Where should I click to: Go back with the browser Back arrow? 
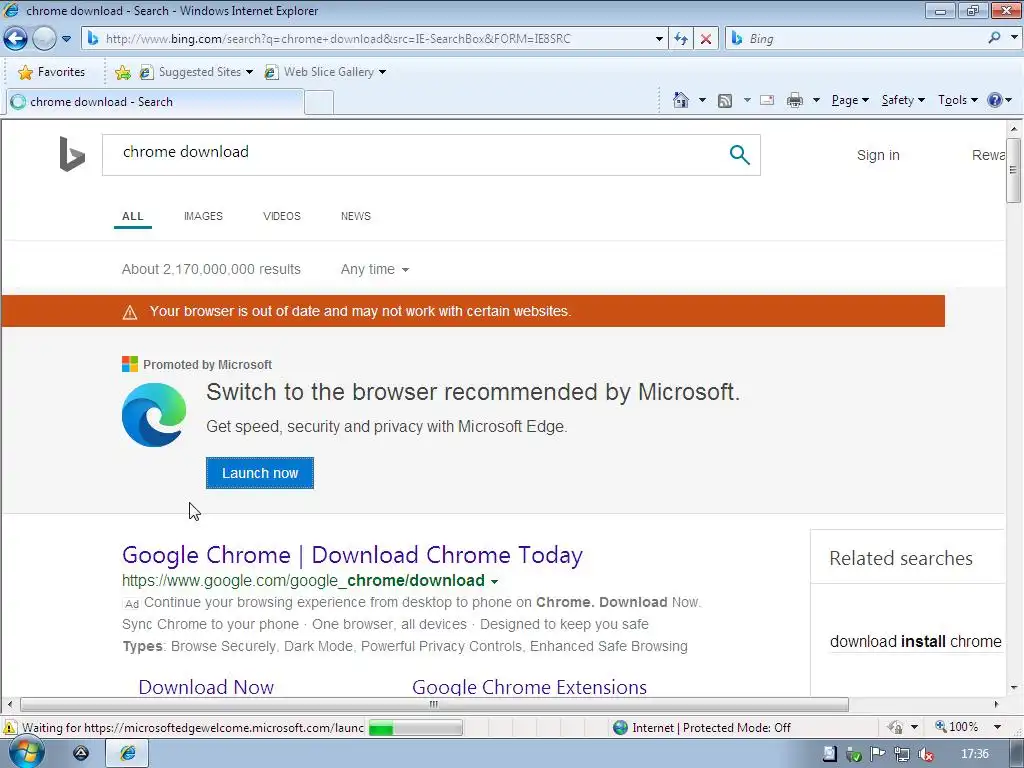16,39
